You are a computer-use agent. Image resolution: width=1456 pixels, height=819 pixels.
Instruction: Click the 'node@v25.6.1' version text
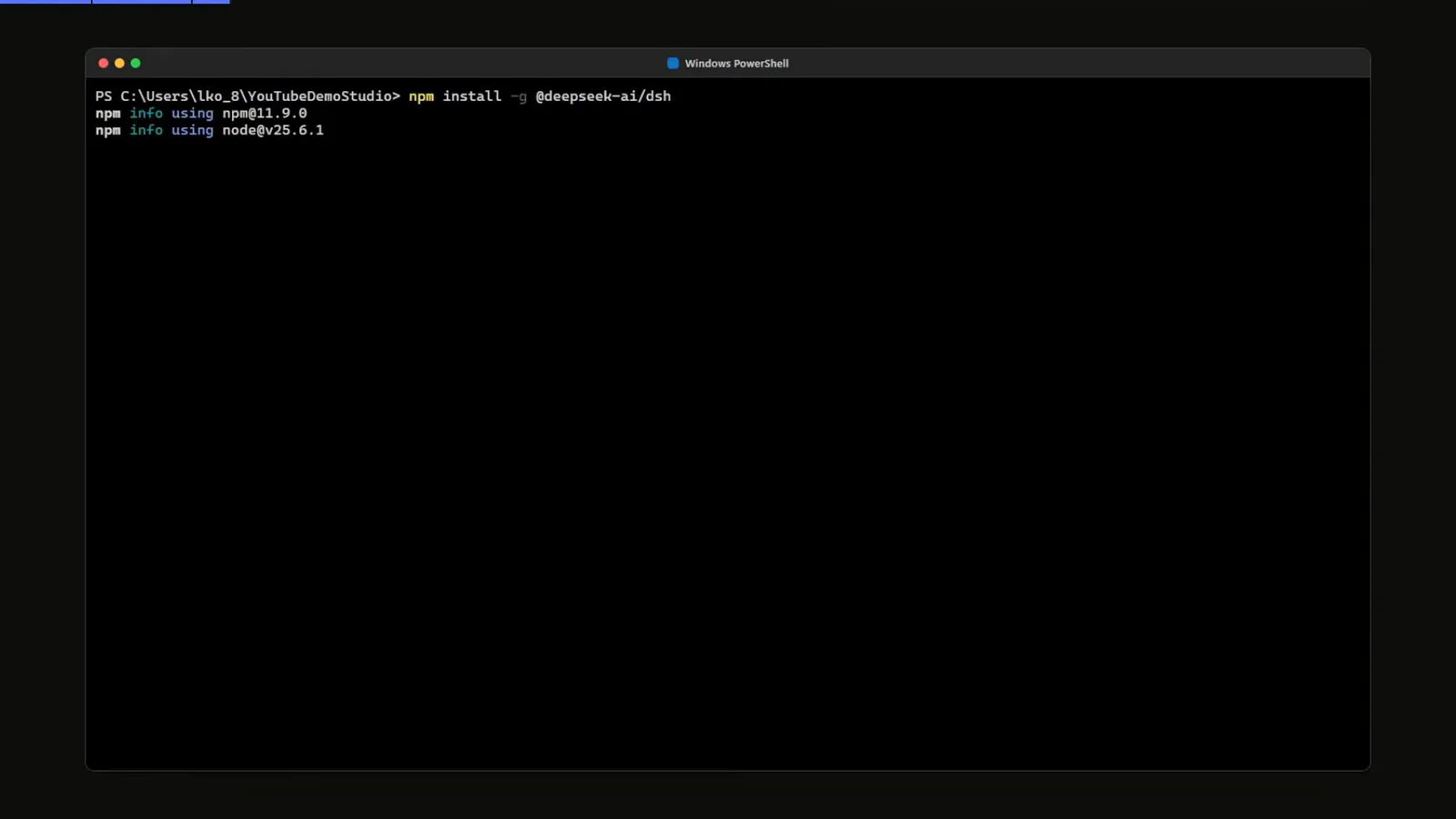tap(273, 130)
